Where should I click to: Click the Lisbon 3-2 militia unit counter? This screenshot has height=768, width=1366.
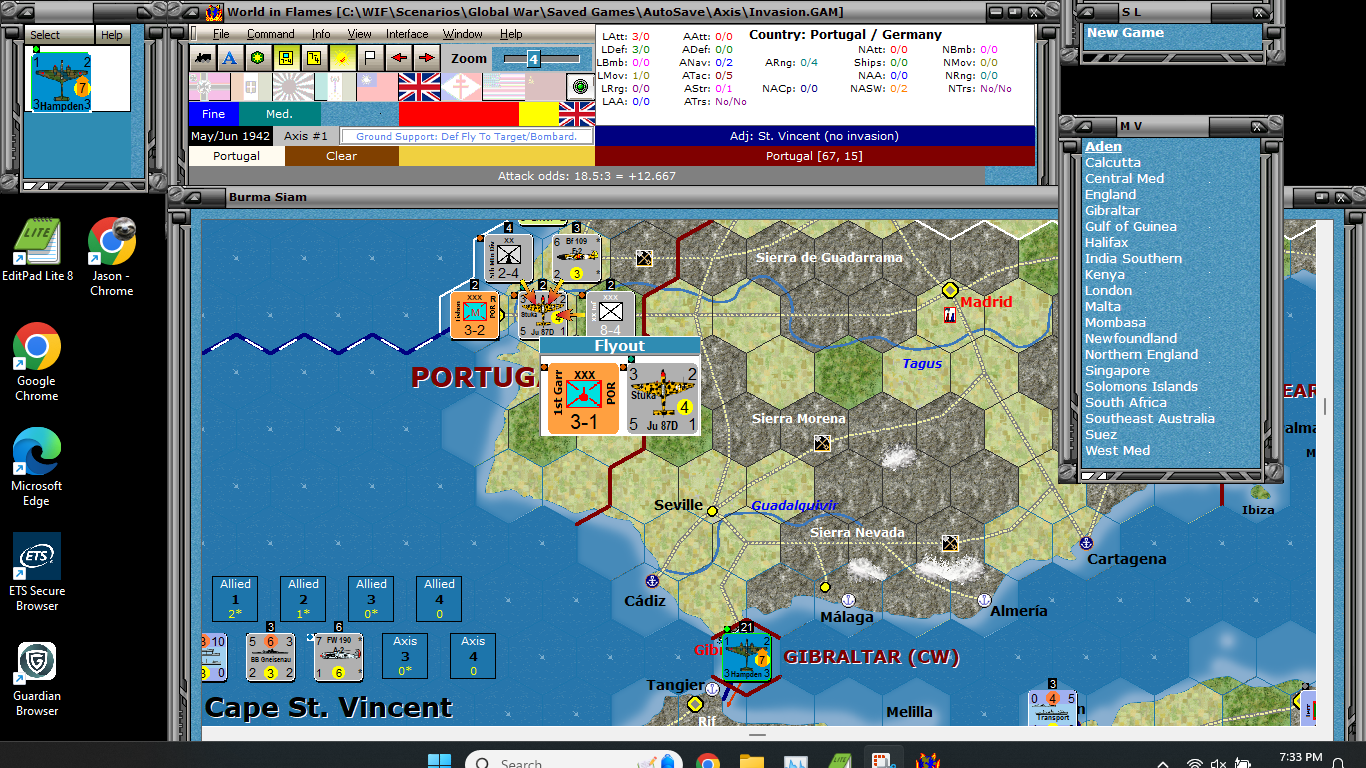tap(475, 315)
